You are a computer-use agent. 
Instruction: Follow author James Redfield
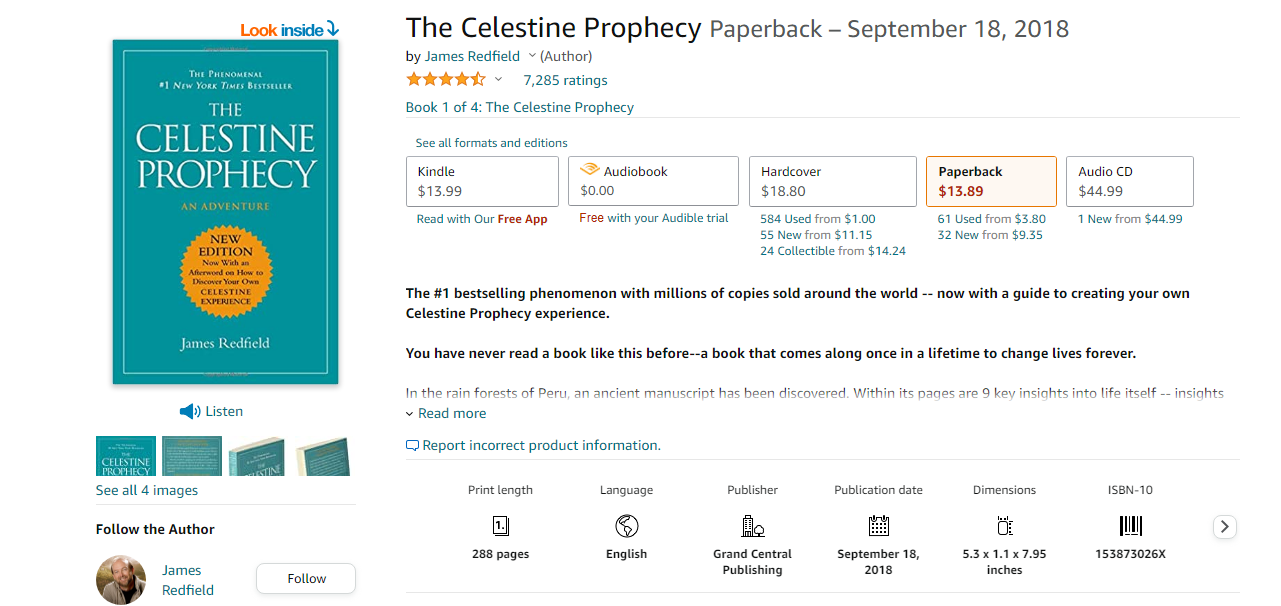(x=306, y=578)
